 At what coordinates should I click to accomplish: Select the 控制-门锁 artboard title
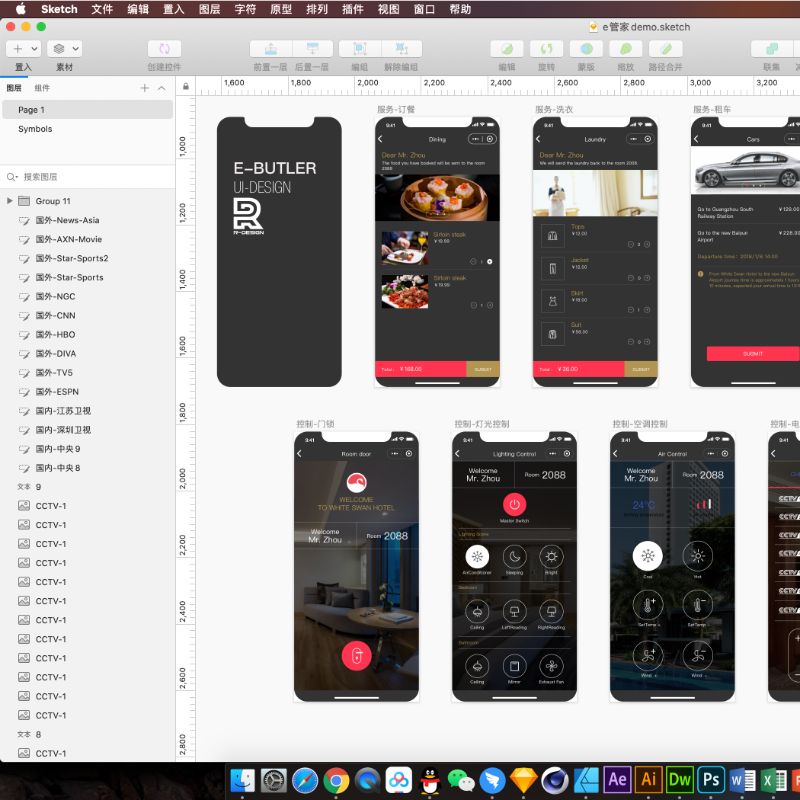[315, 424]
